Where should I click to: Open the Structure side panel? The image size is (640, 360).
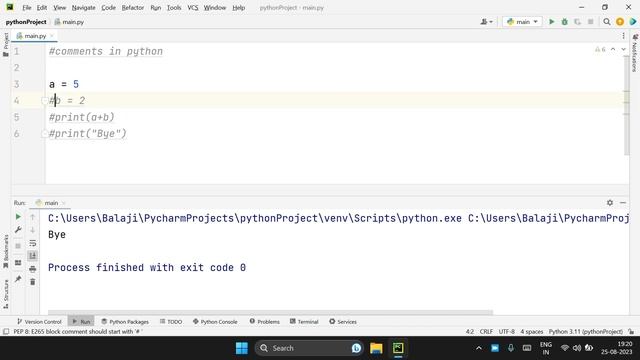click(x=6, y=294)
